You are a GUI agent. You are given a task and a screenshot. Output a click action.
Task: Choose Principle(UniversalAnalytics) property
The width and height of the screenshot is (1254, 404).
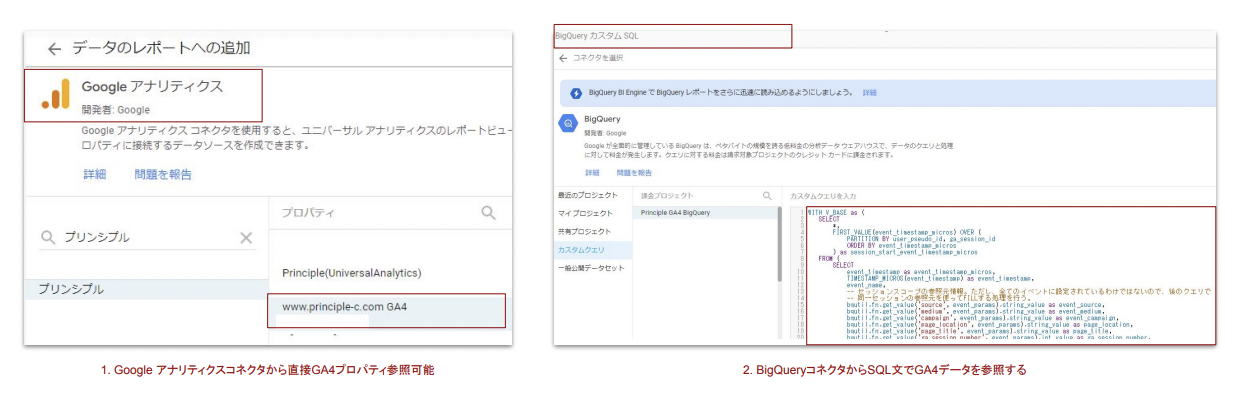click(x=351, y=273)
